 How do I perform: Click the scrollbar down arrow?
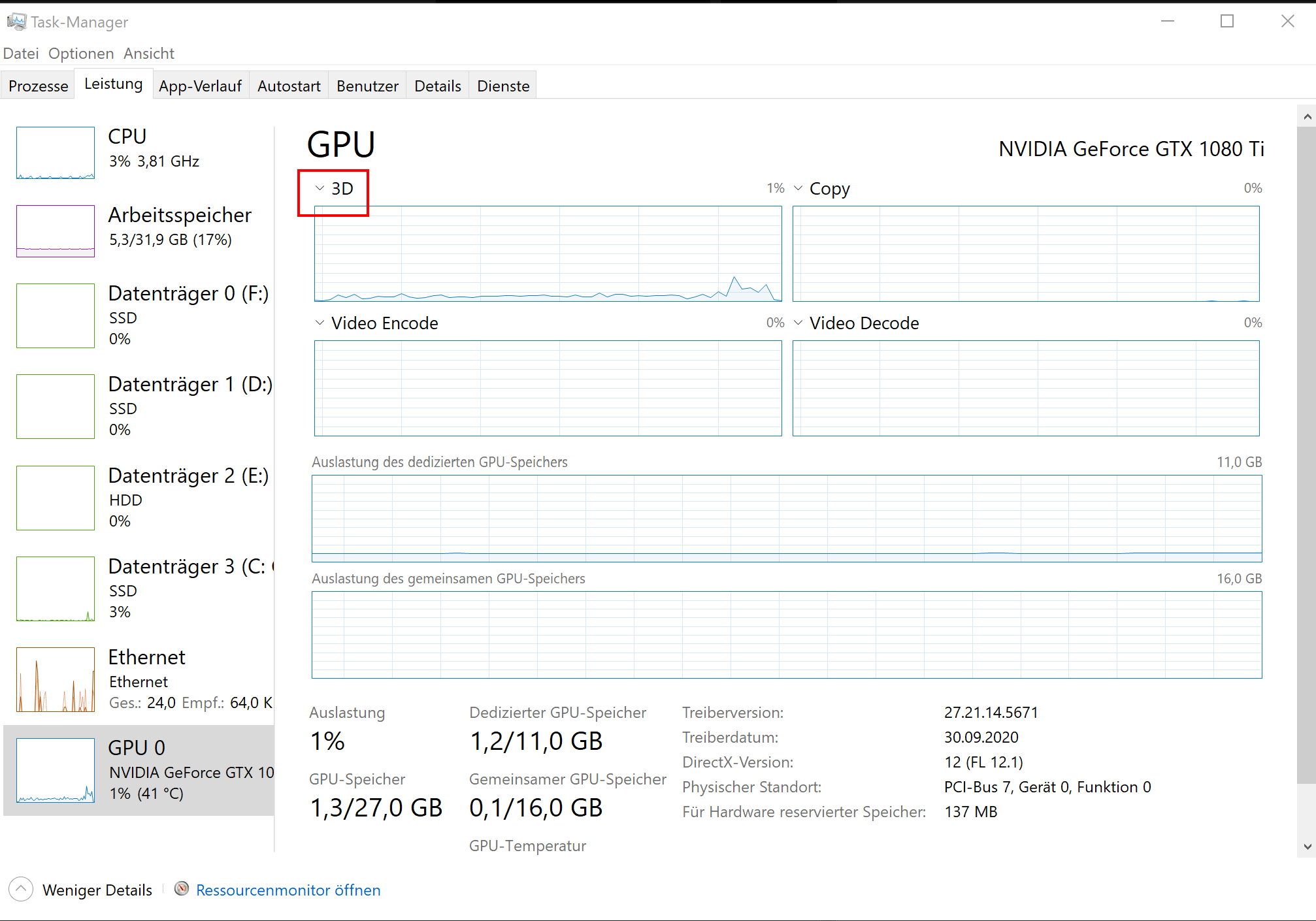tap(1307, 847)
